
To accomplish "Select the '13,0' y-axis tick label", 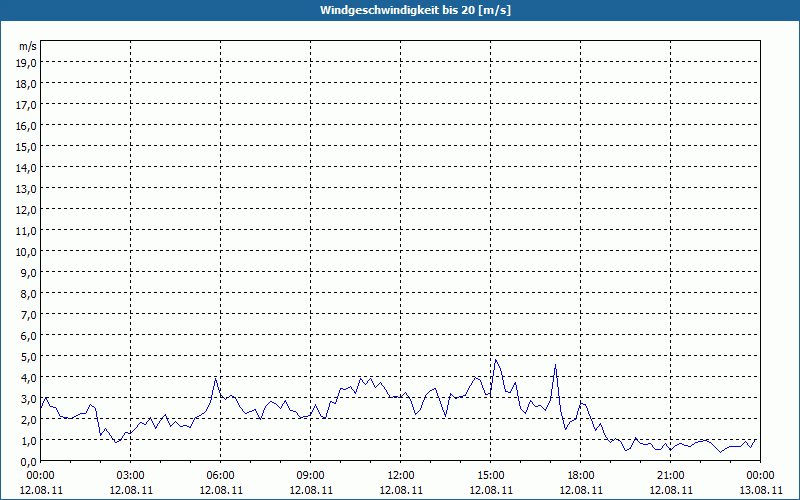I will click(27, 189).
